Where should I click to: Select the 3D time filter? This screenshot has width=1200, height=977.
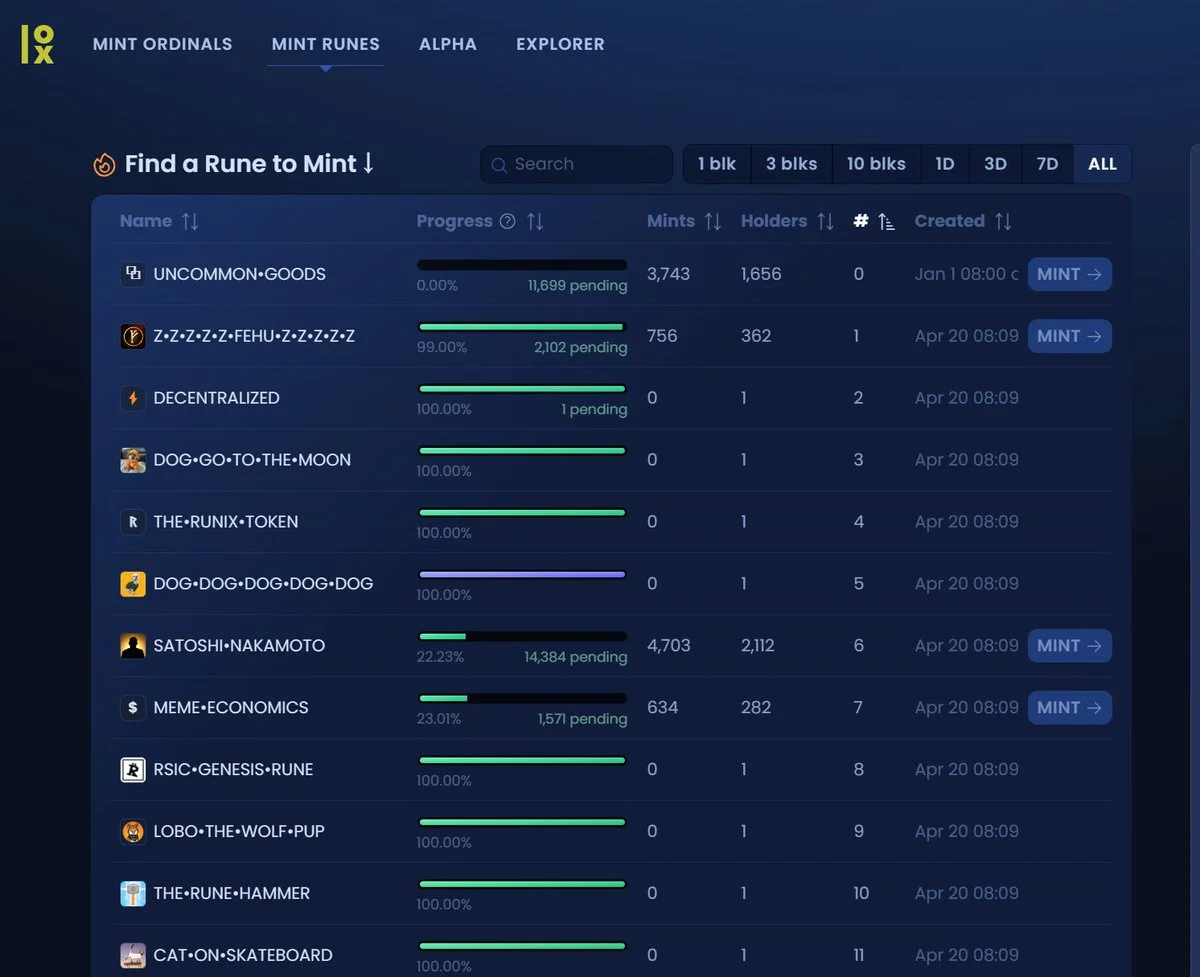[995, 164]
